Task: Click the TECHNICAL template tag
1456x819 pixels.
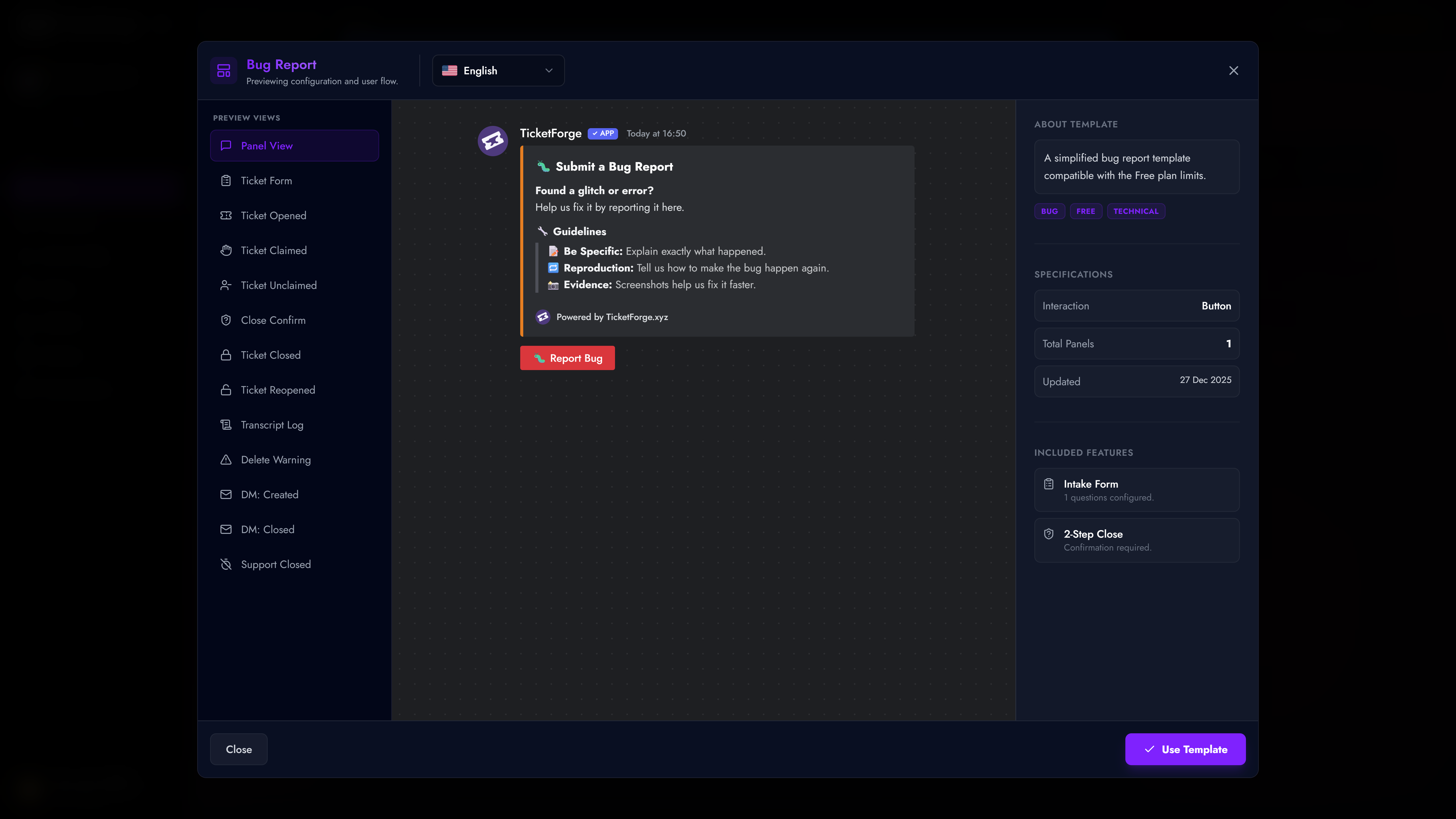Action: (1136, 211)
